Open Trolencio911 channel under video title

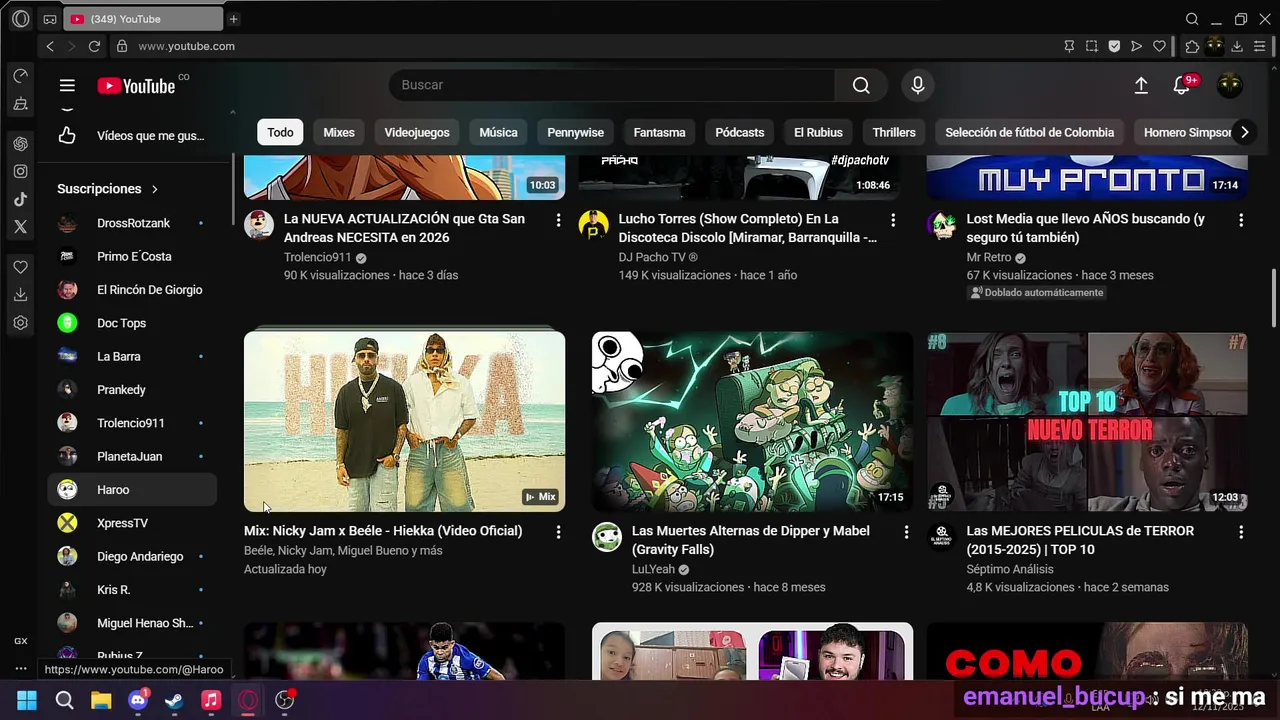317,257
